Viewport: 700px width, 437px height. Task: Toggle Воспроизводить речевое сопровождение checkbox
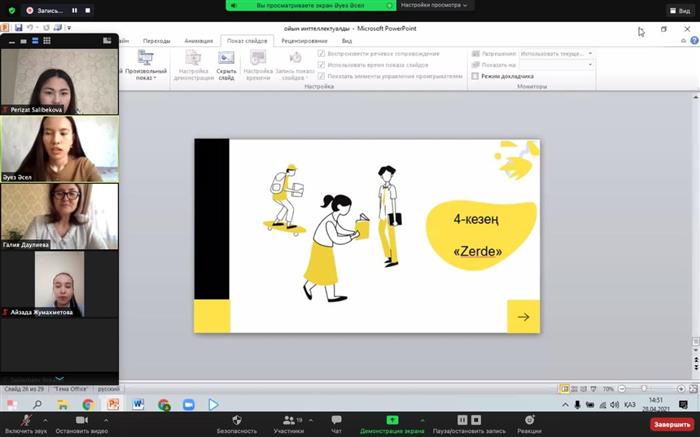321,53
